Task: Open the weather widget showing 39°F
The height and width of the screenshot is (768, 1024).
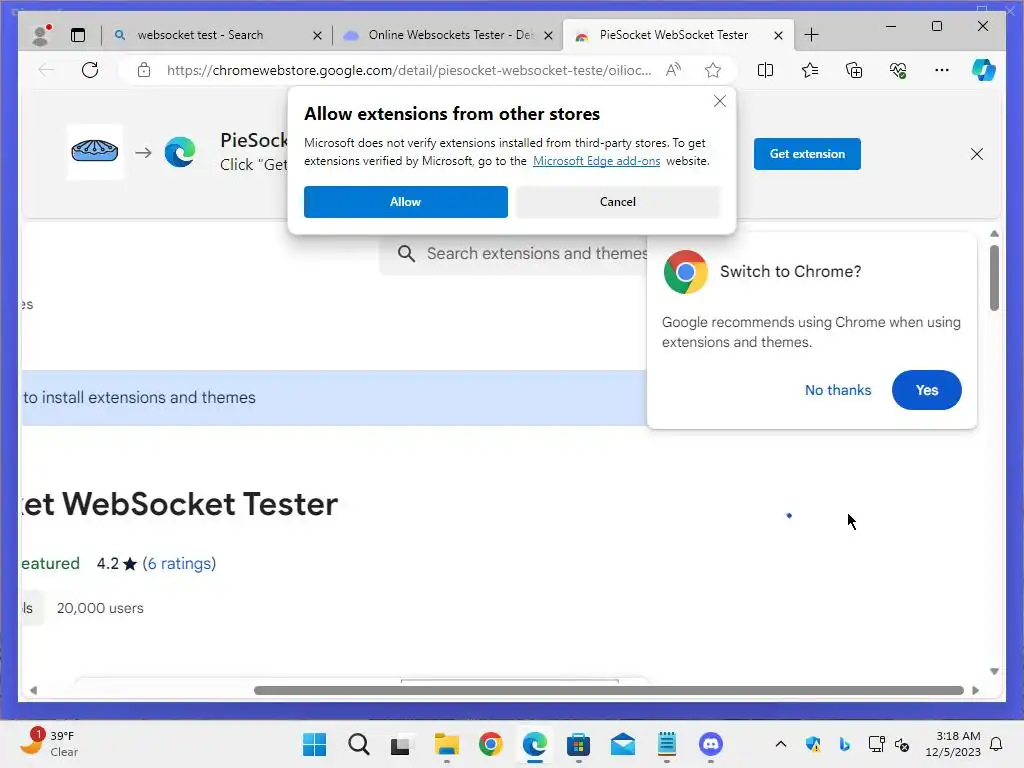Action: coord(48,743)
